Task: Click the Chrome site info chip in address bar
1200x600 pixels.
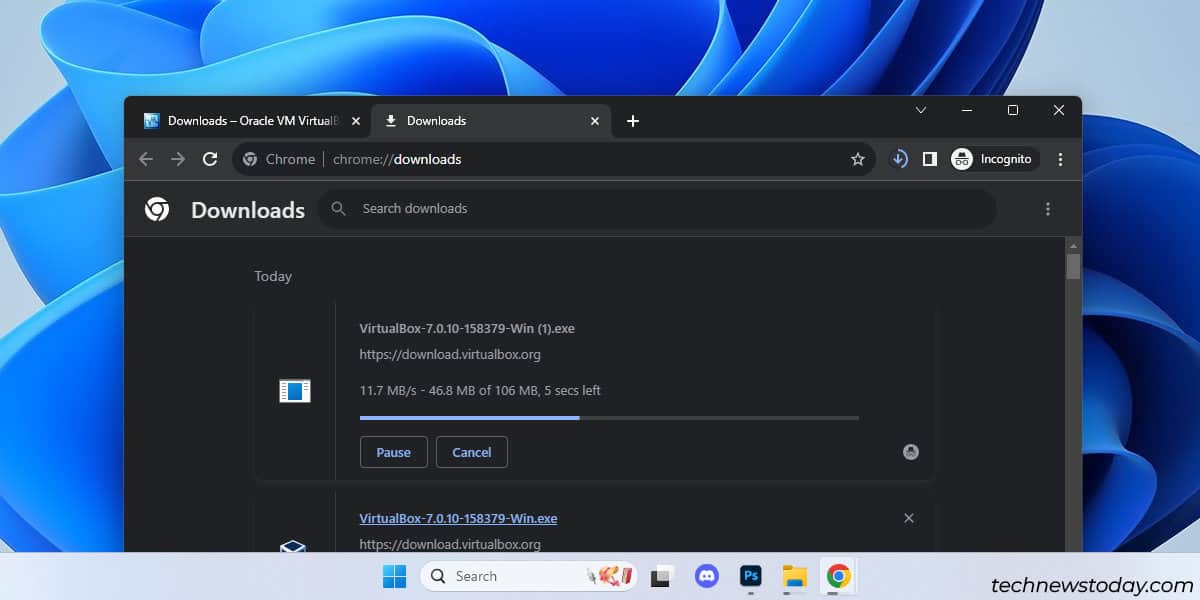Action: pyautogui.click(x=279, y=159)
